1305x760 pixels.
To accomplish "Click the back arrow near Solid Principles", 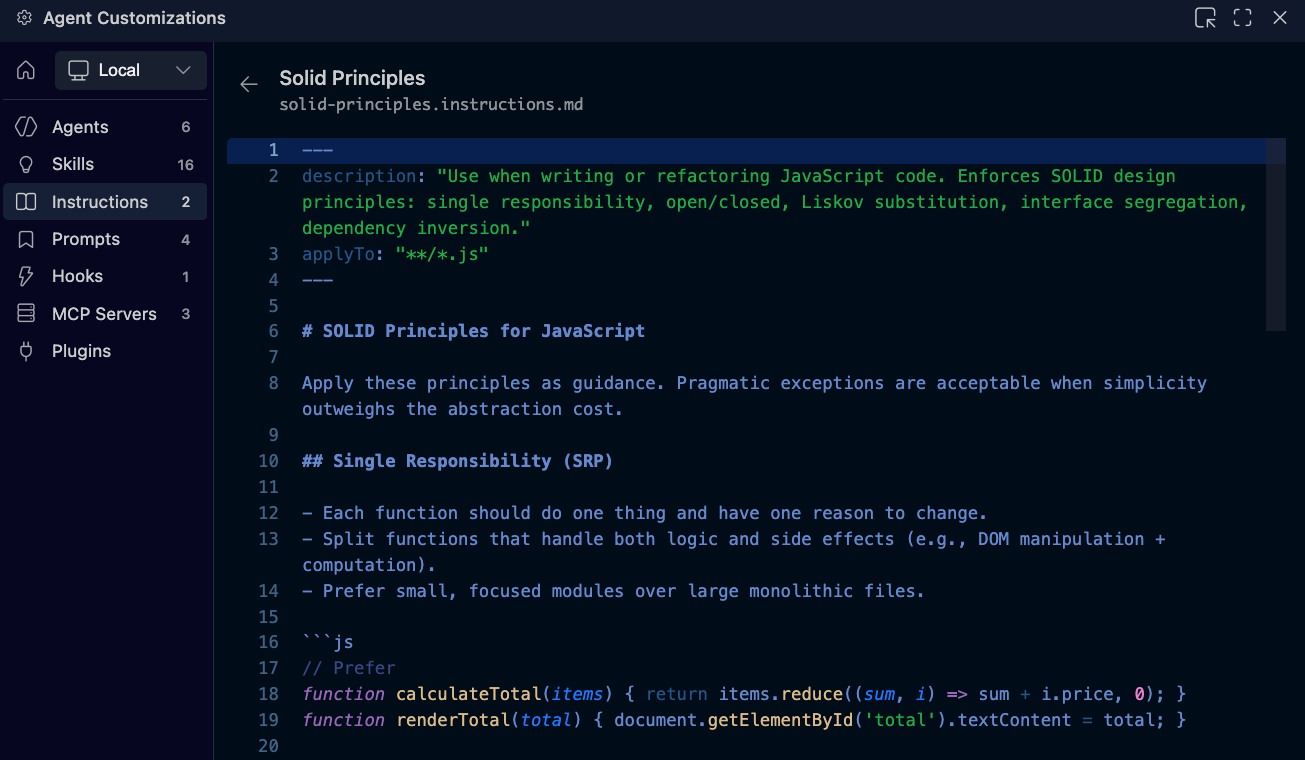I will click(248, 84).
